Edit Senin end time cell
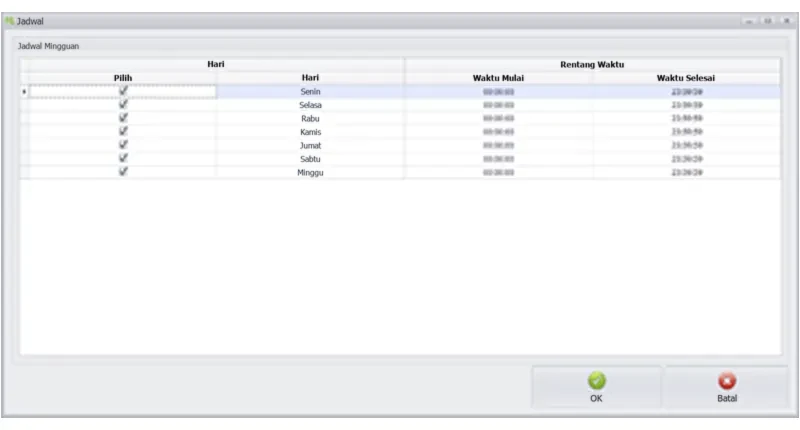The height and width of the screenshot is (430, 800). tap(686, 92)
